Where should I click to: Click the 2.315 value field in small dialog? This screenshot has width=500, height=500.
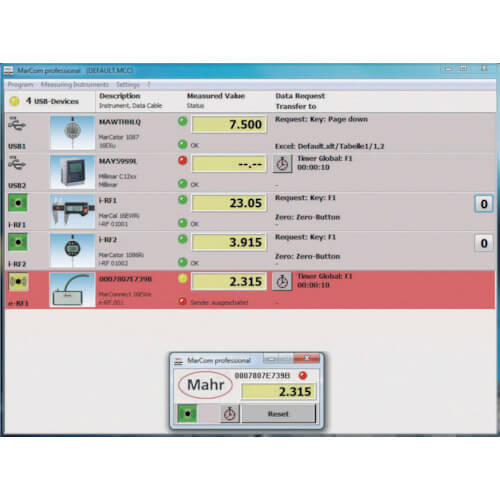tap(278, 392)
